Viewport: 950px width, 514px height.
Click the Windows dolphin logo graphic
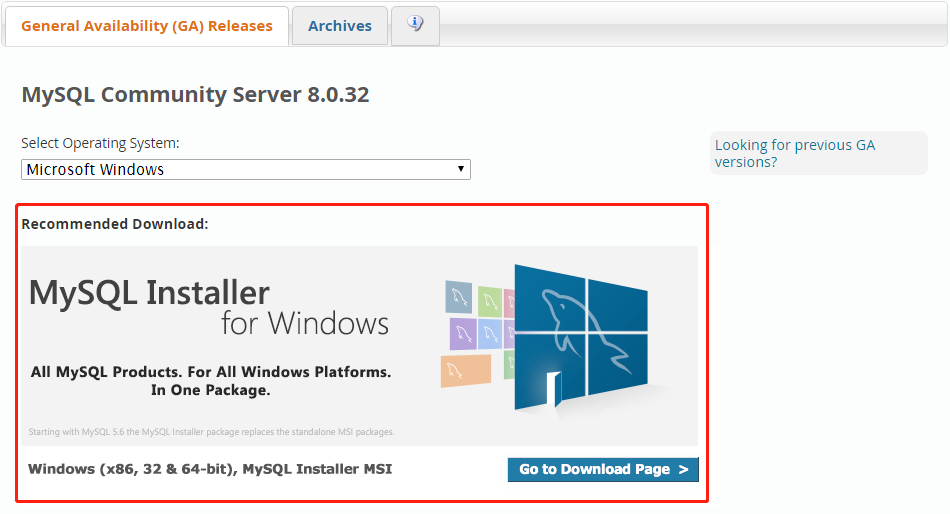[x=580, y=337]
